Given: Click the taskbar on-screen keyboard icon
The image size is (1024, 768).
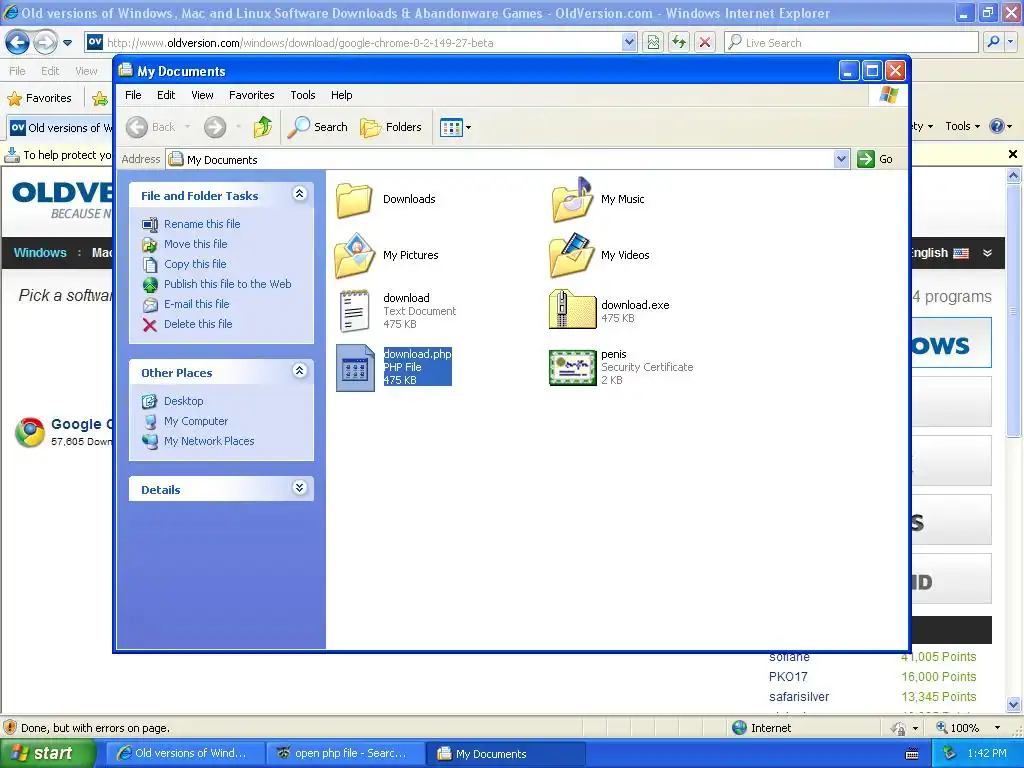Looking at the screenshot, I should 912,754.
